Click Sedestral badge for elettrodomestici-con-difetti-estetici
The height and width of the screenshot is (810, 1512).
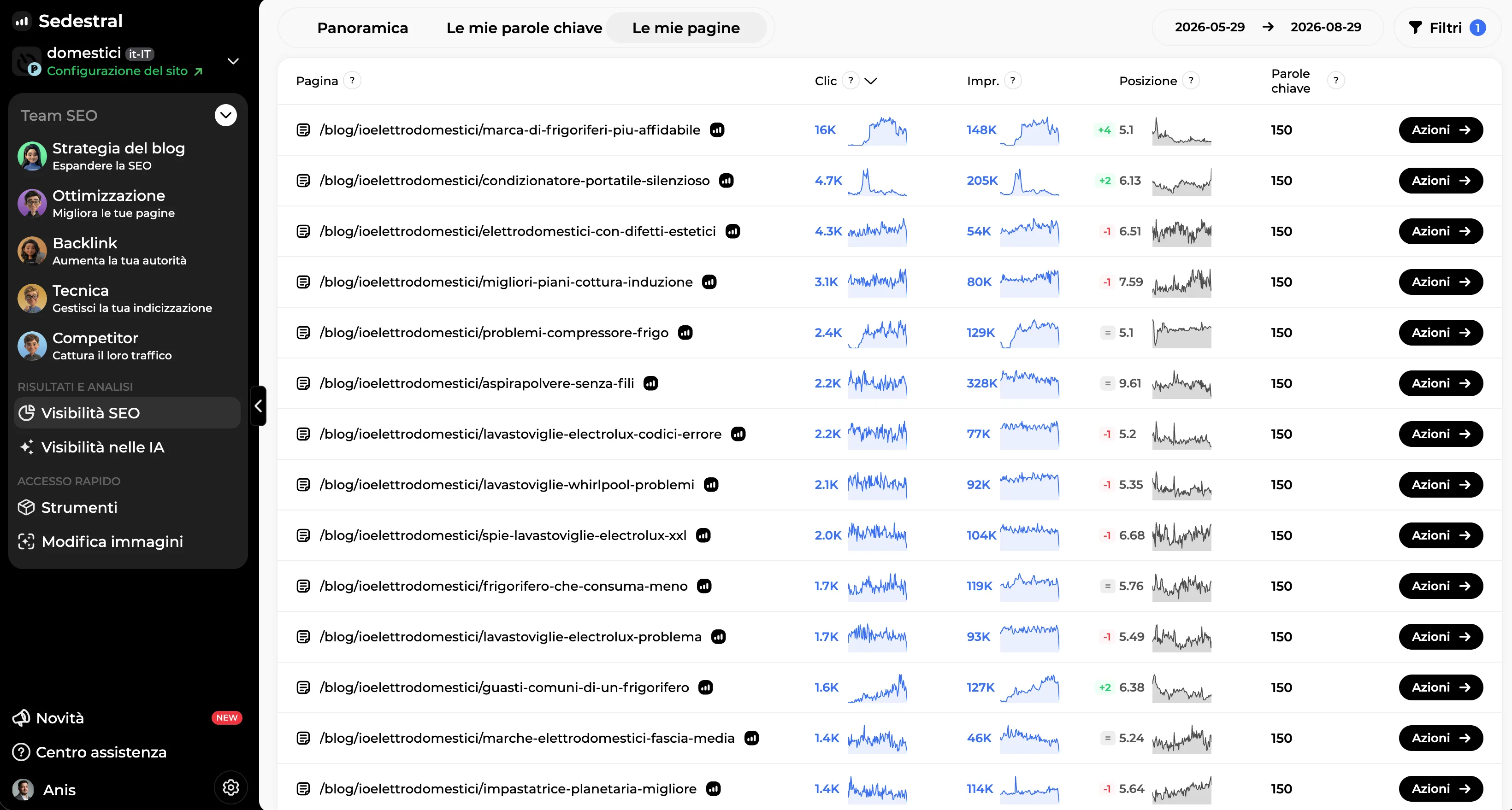tap(732, 231)
